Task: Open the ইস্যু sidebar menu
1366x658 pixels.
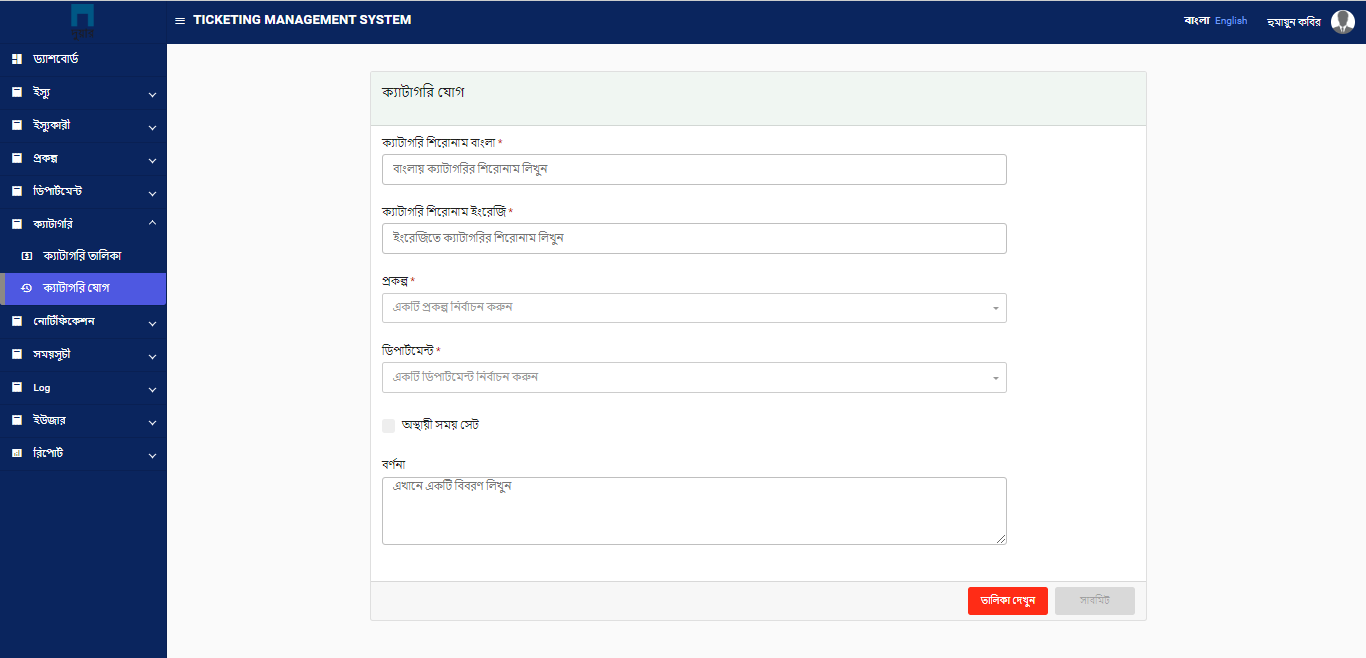Action: 83,92
